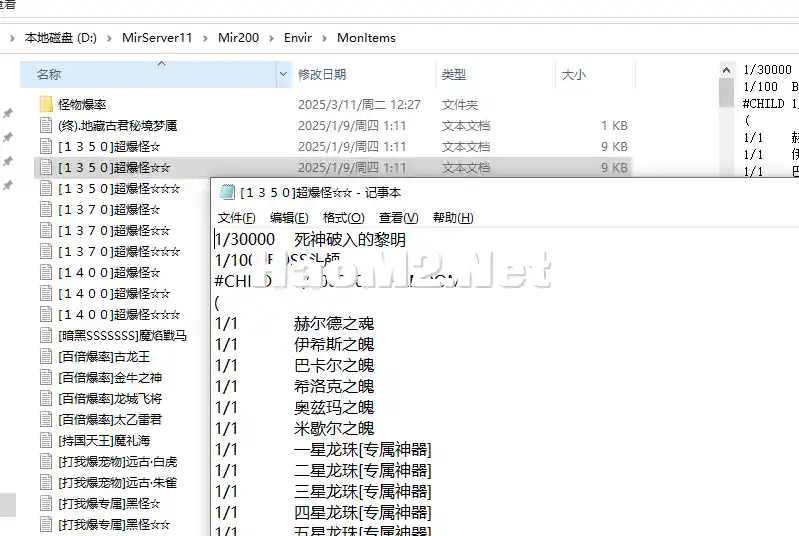Click 希洛克之魄 line in Notepad
Viewport: 799px width, 536px height.
[x=334, y=386]
